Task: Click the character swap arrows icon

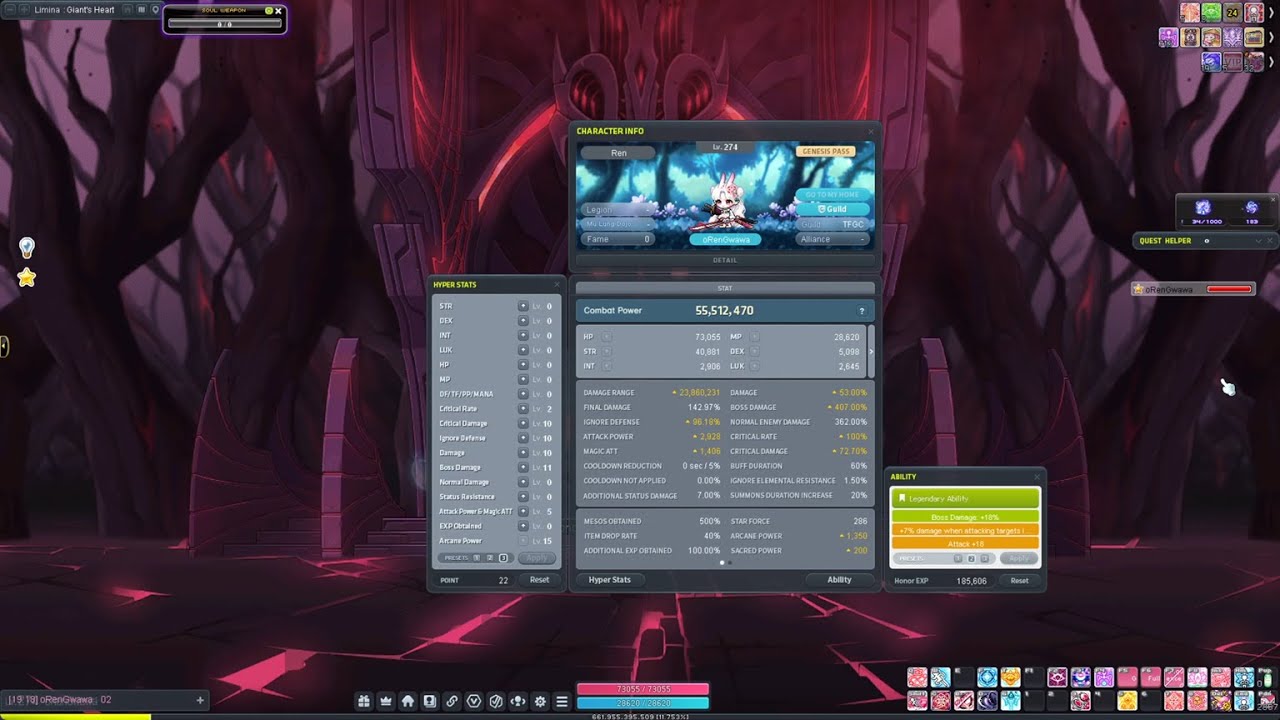Action: tap(518, 701)
